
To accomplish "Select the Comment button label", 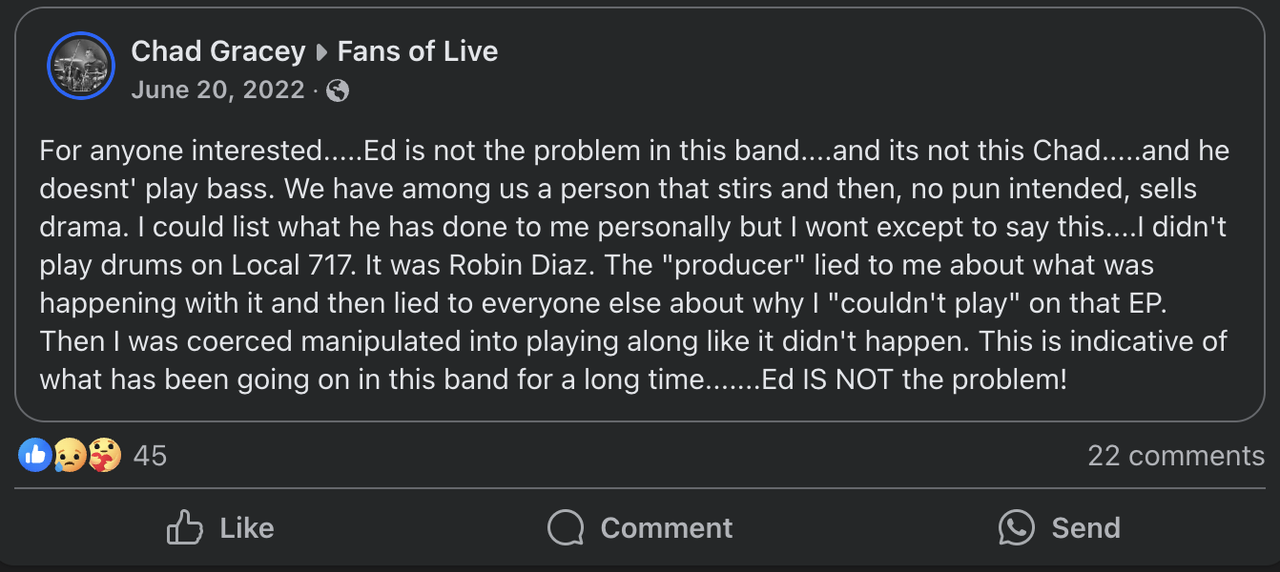I will tap(666, 528).
